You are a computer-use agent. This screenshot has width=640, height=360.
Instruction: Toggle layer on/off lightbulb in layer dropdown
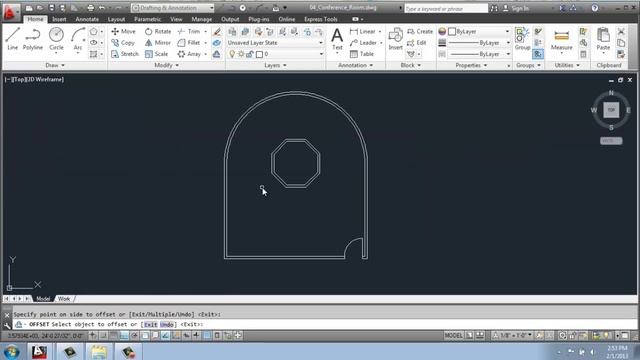pyautogui.click(x=232, y=54)
